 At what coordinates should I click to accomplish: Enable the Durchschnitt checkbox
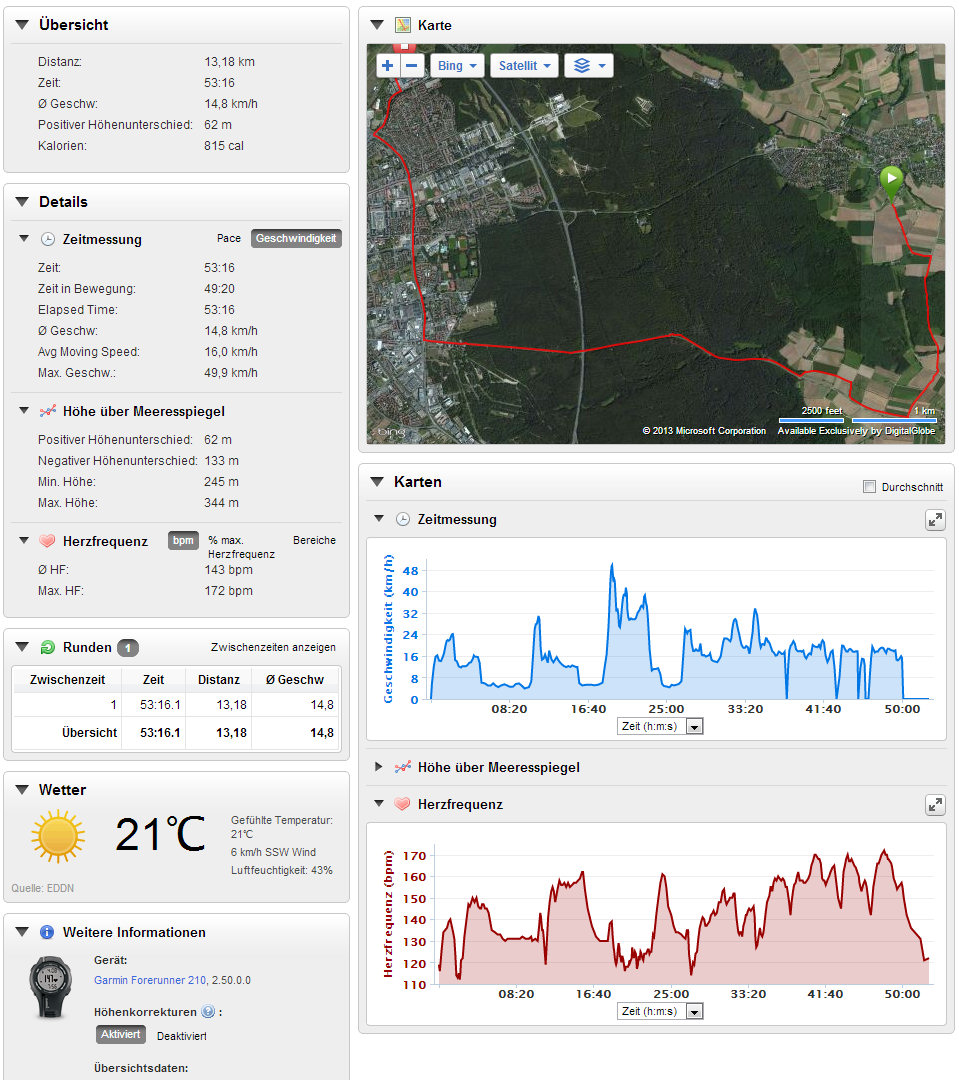[869, 487]
